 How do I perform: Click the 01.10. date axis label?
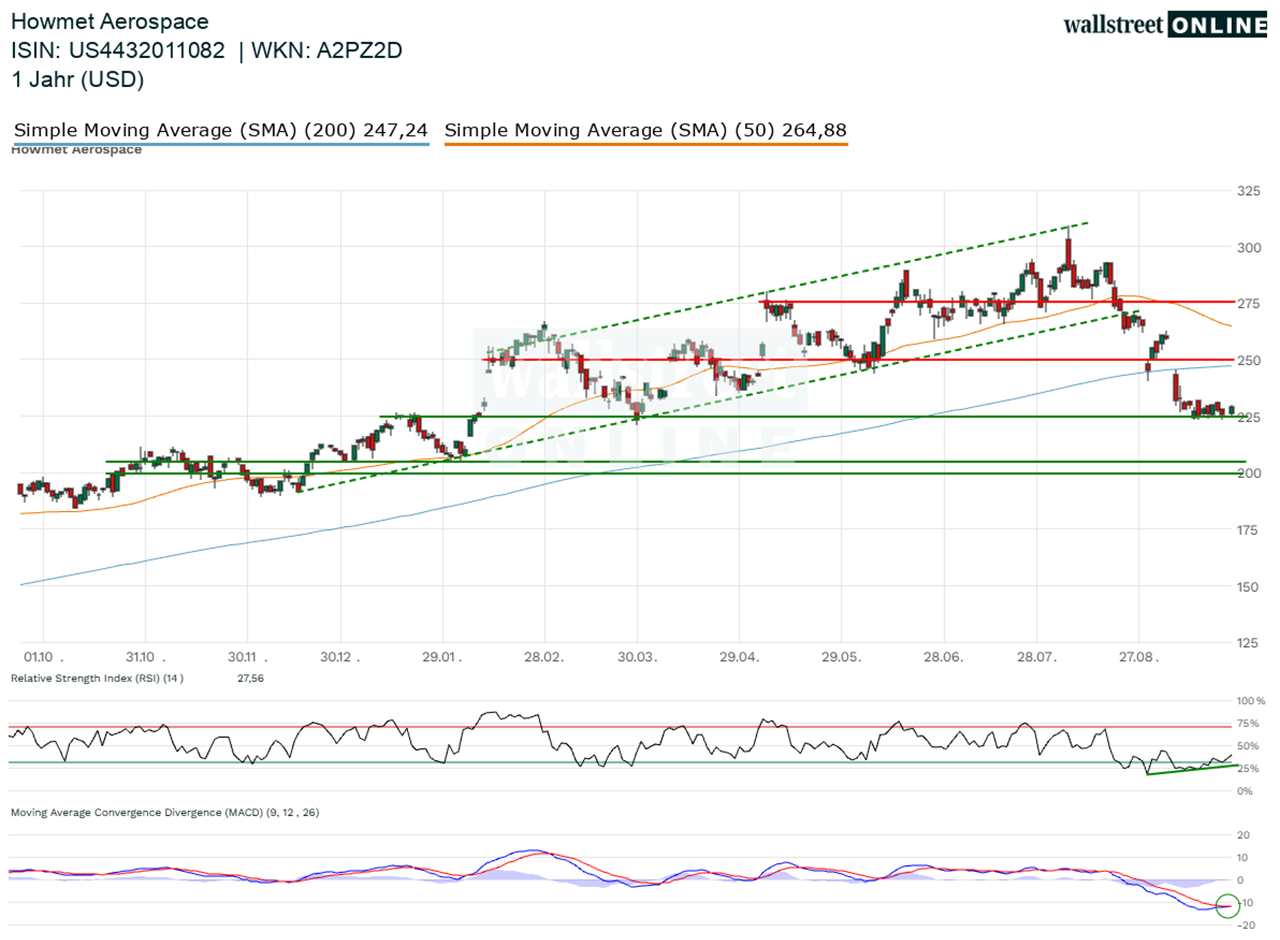click(x=44, y=657)
